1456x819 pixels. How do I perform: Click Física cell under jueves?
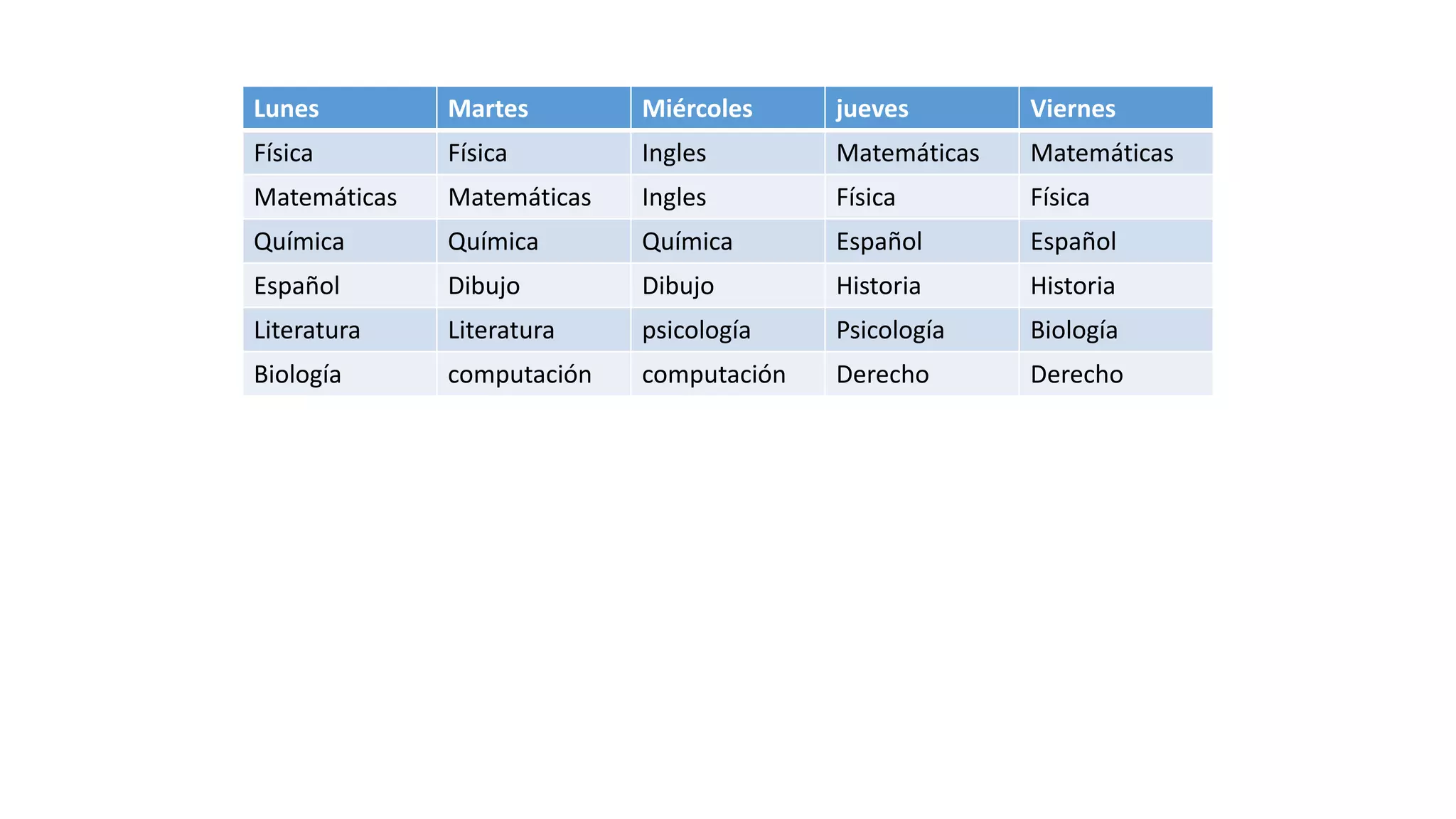865,197
